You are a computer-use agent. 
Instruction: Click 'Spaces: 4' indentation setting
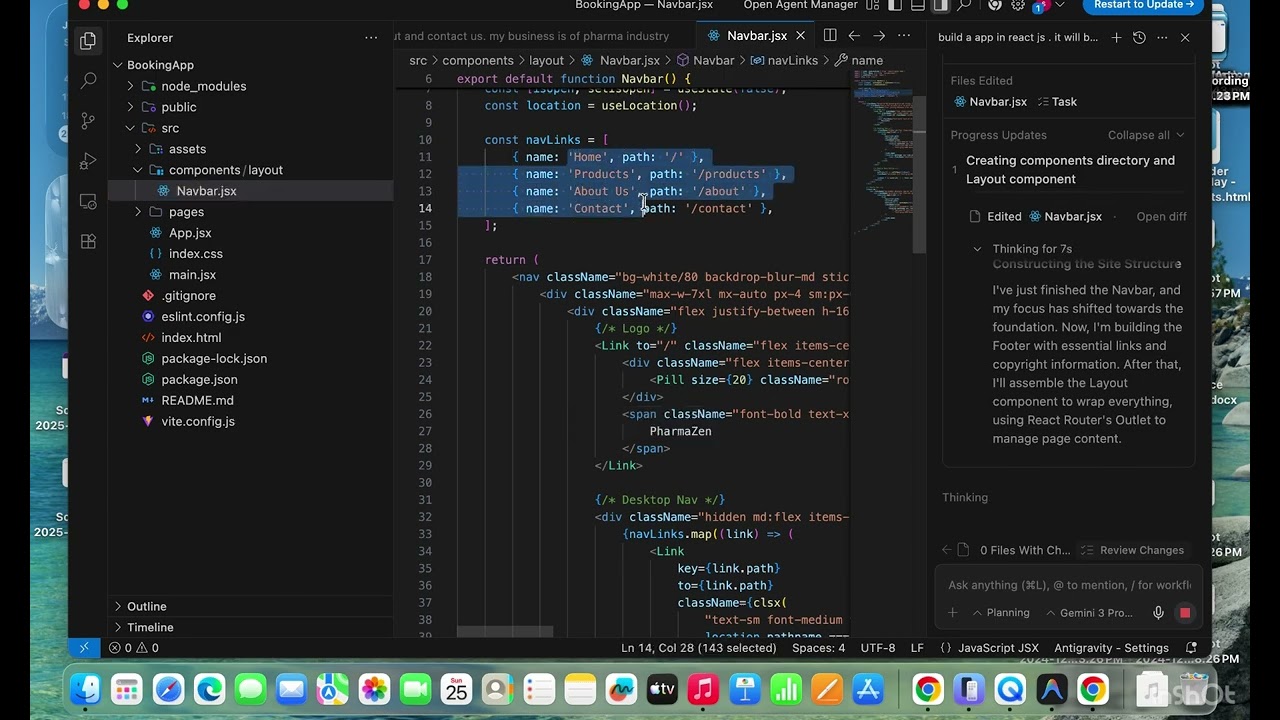818,648
